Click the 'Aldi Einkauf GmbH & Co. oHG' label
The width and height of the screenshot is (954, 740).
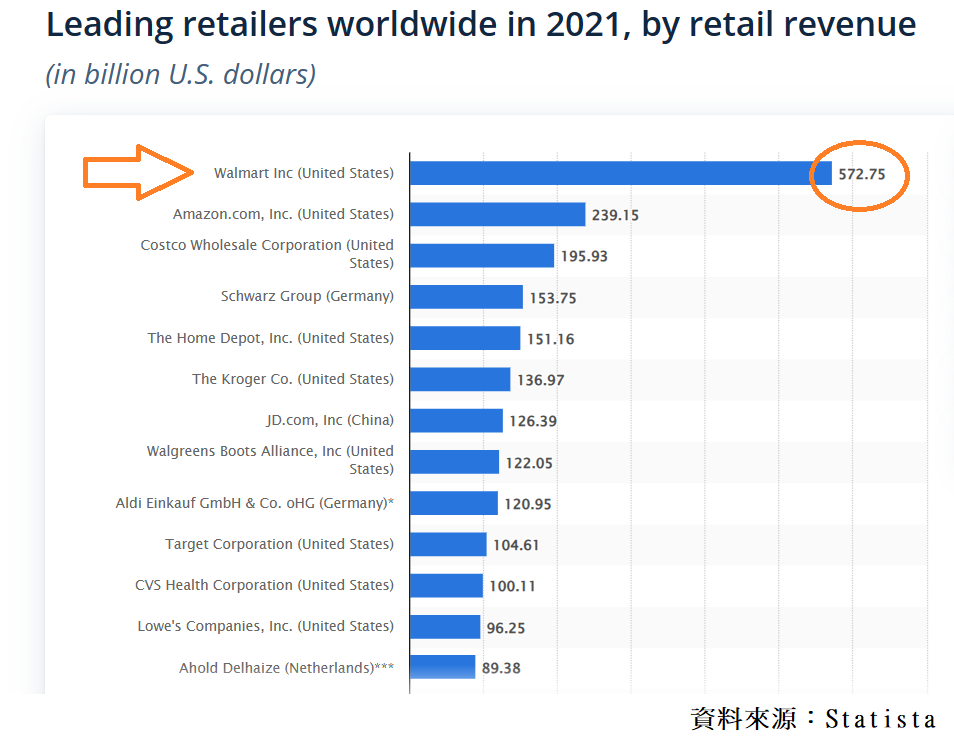(x=254, y=503)
